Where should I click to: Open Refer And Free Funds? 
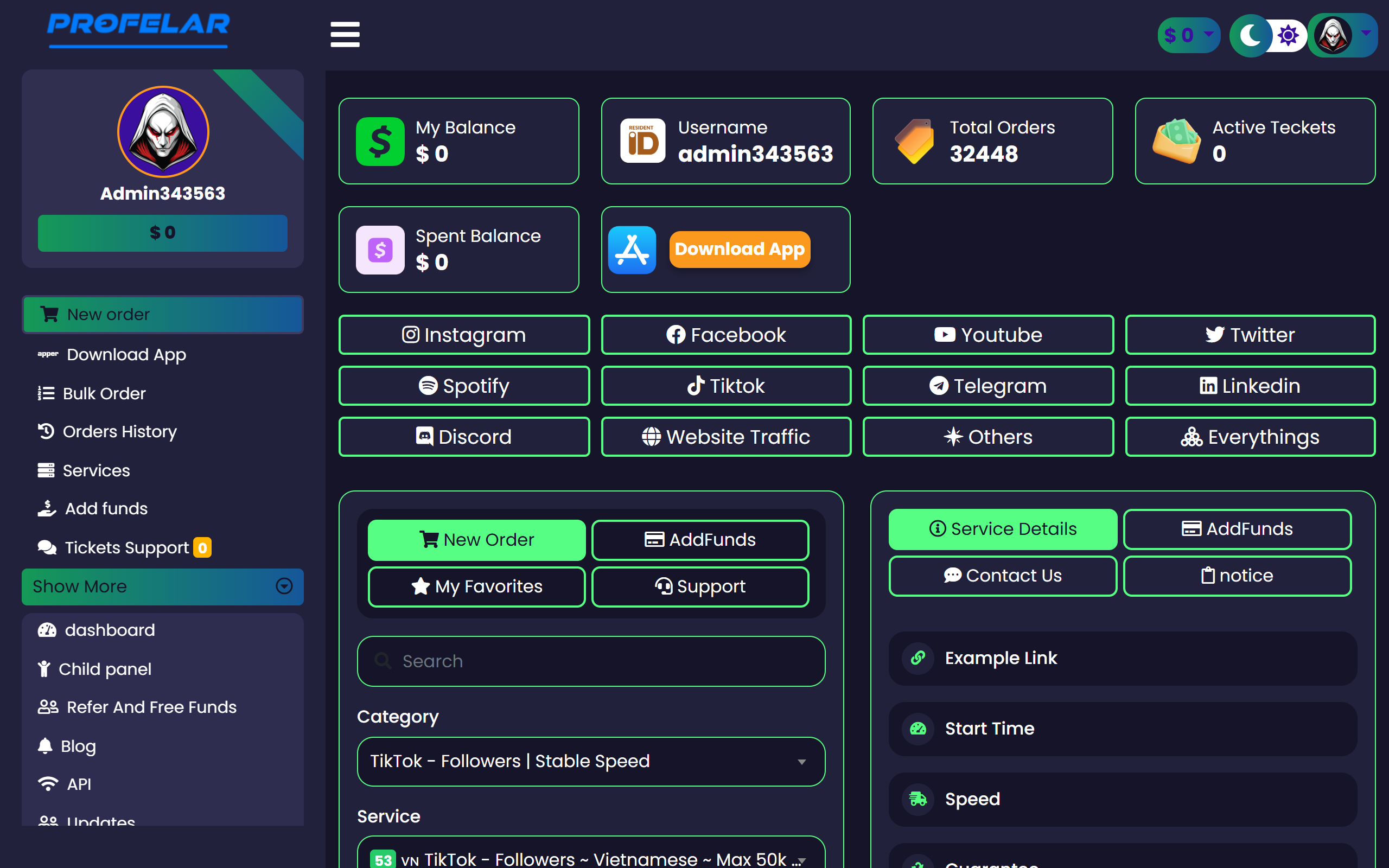tap(137, 707)
